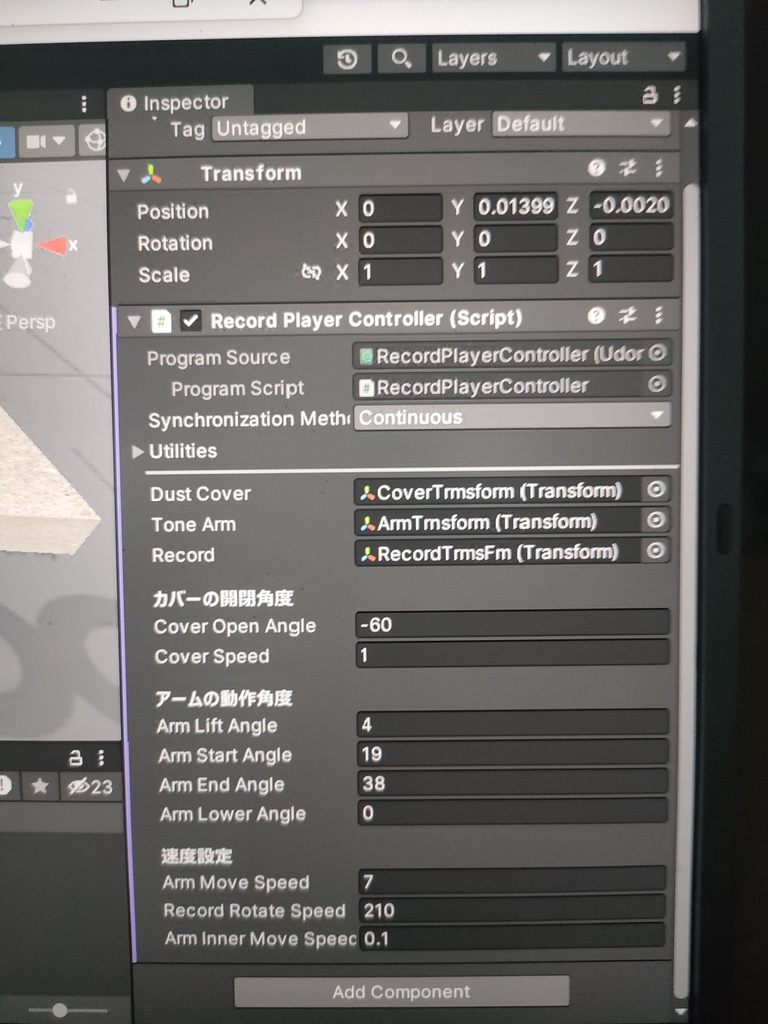Click Persp label to toggle projection
The width and height of the screenshot is (768, 1024).
(30, 323)
